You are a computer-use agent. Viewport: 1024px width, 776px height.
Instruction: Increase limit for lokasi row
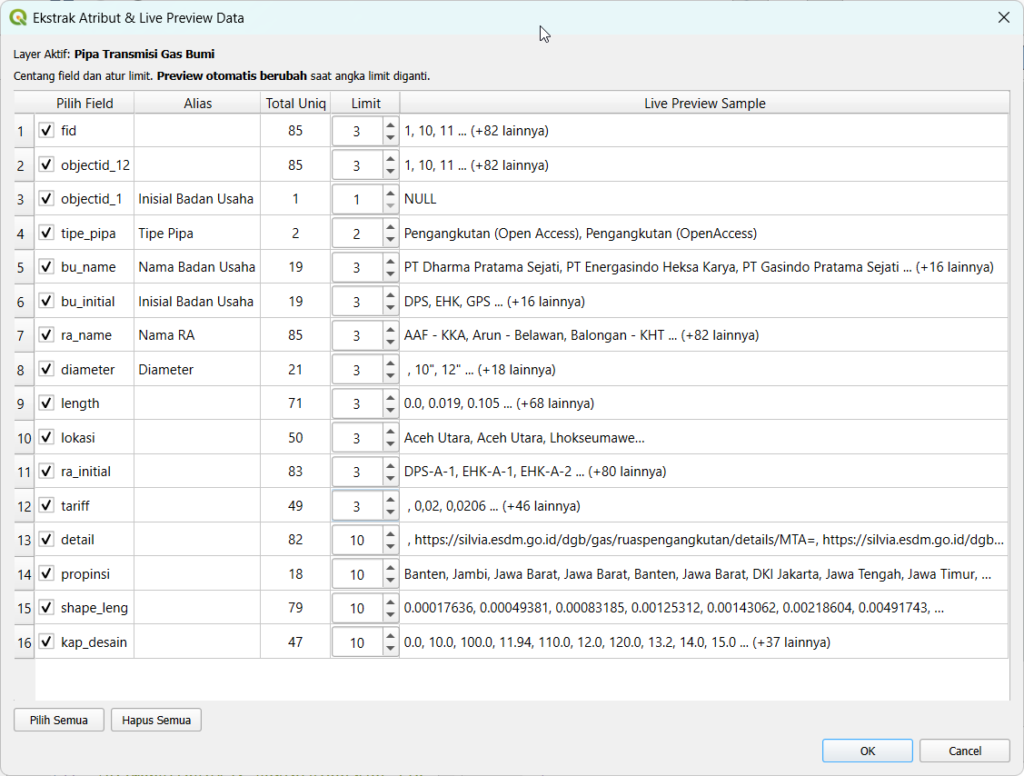[x=390, y=430]
